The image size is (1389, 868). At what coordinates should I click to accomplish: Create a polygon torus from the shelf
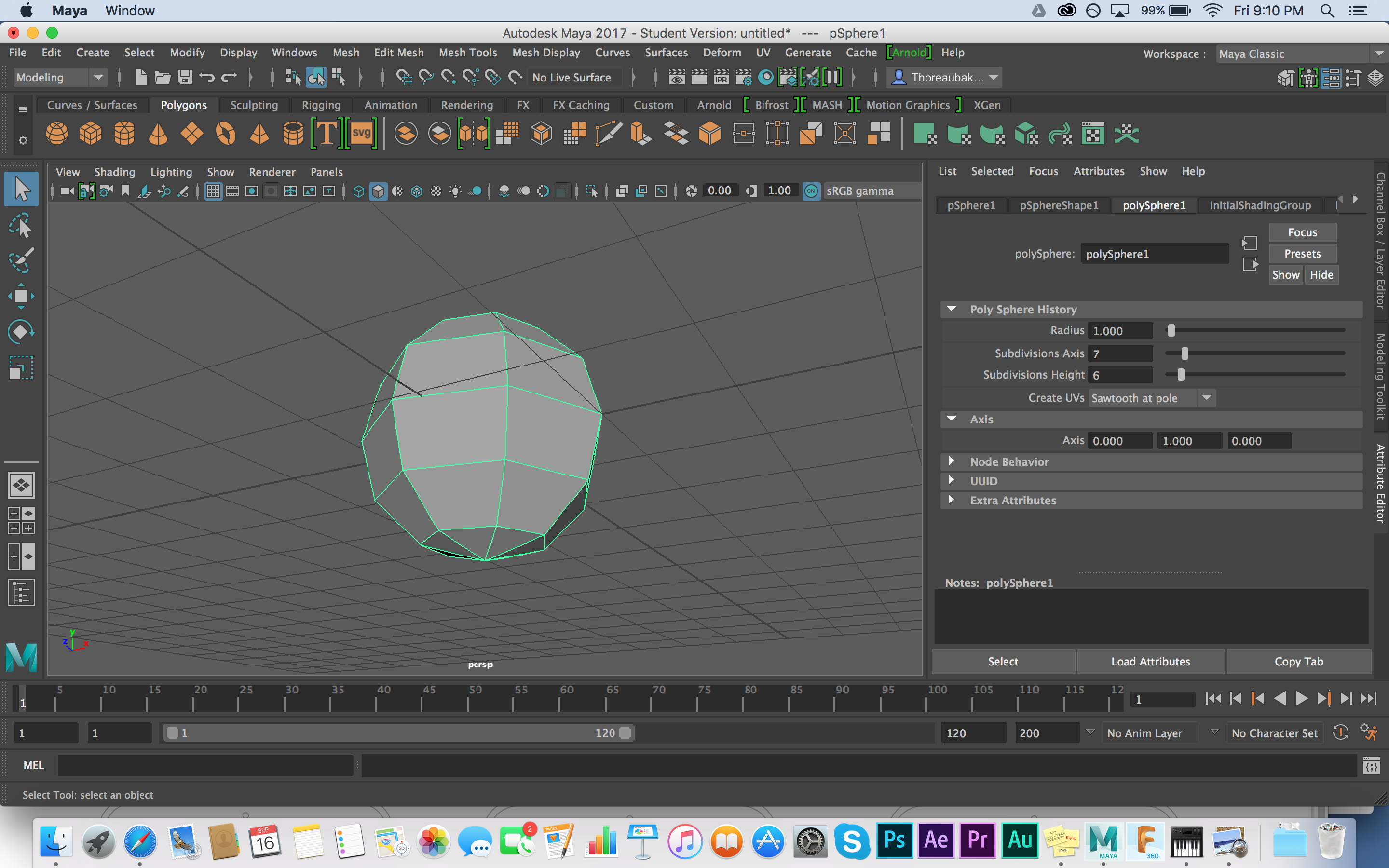click(226, 133)
